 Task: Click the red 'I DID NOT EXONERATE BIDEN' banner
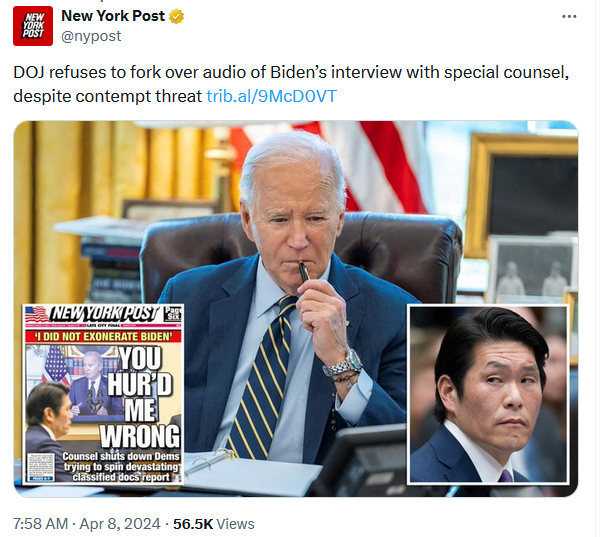pyautogui.click(x=103, y=336)
